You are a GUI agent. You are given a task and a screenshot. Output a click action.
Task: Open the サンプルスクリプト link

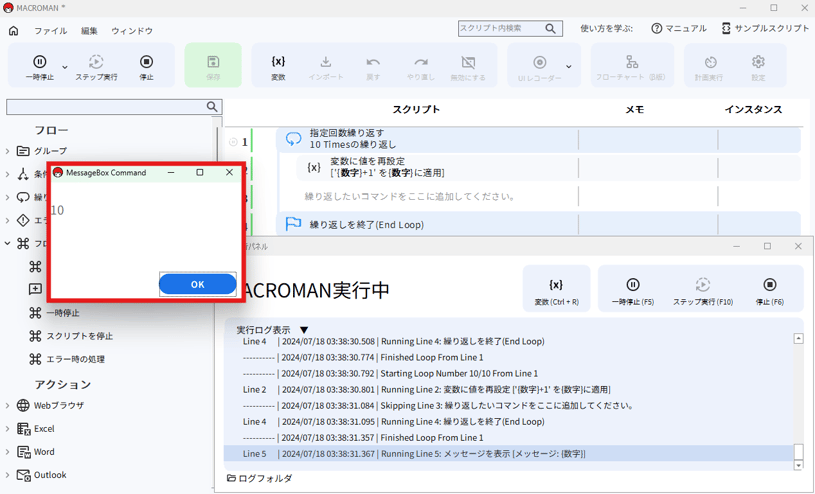point(766,29)
